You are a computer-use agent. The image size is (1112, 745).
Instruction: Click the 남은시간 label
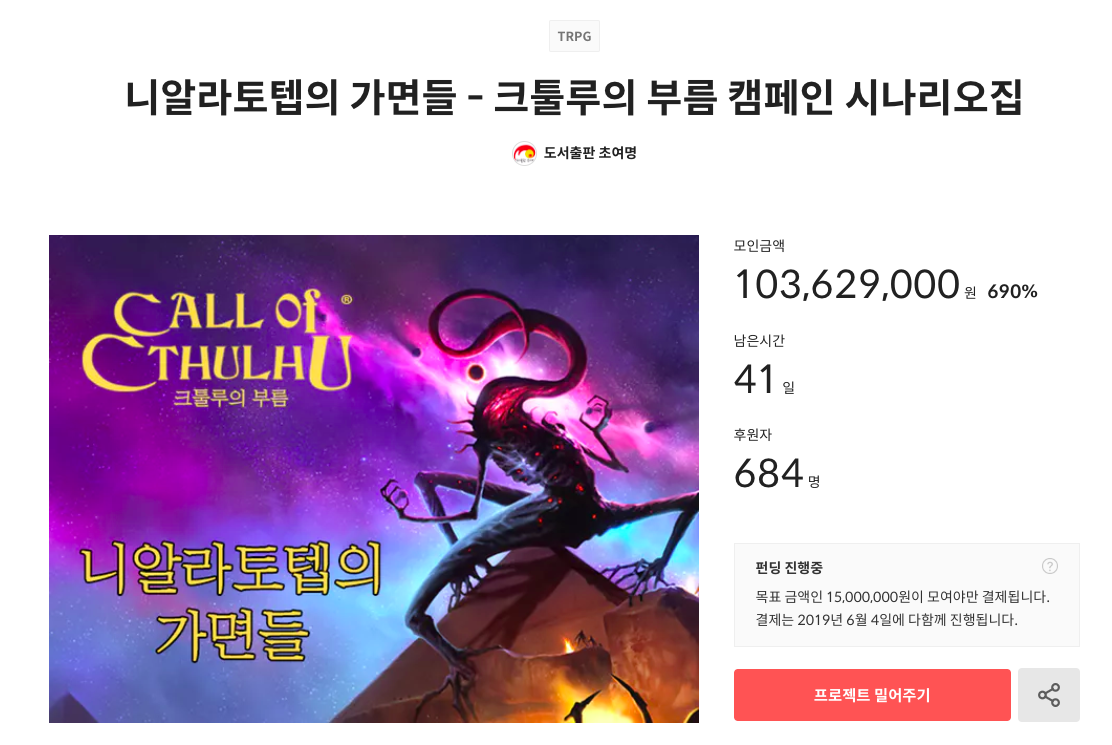(759, 340)
